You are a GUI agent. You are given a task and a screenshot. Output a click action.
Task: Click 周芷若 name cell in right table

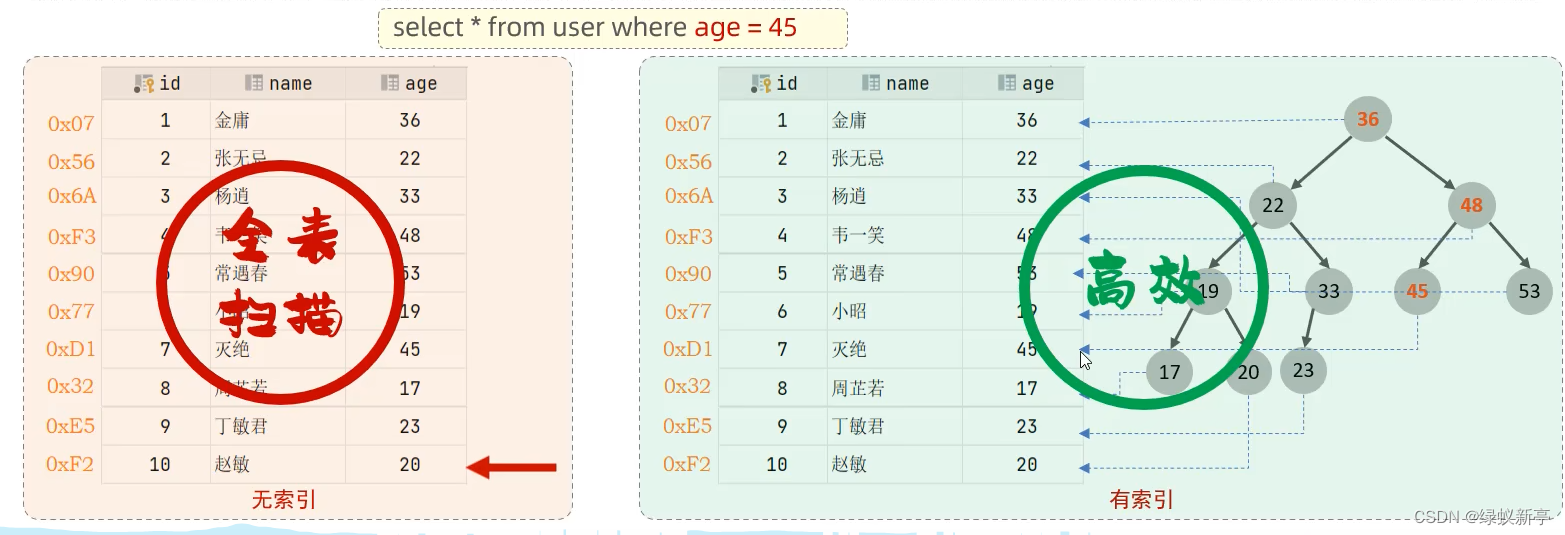(x=895, y=388)
